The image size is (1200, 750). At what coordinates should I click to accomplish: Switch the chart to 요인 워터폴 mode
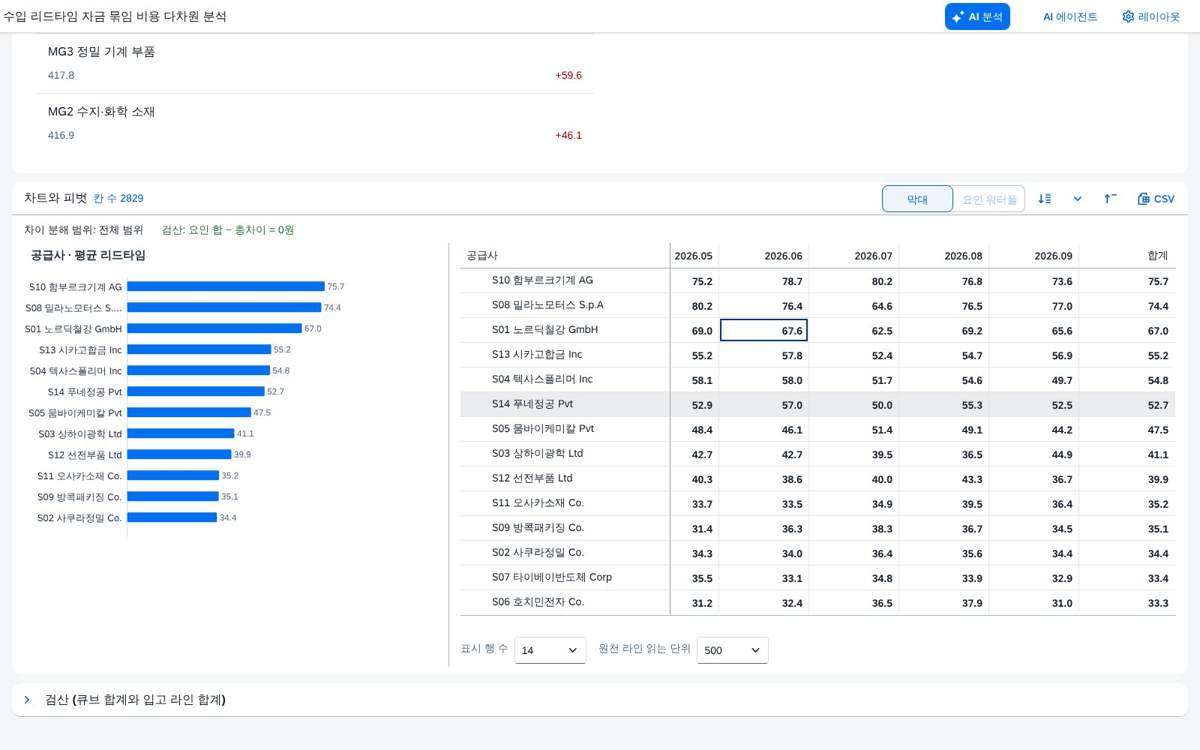point(989,199)
